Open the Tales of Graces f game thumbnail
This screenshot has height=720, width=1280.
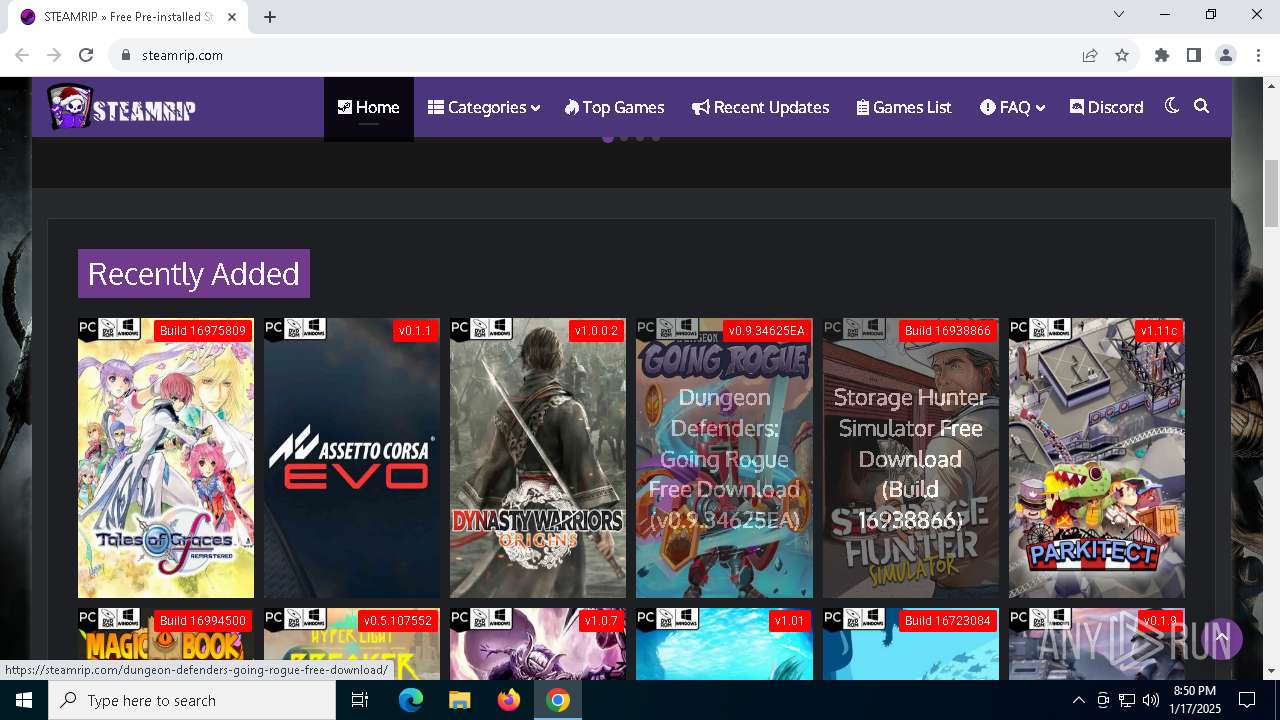[x=166, y=458]
